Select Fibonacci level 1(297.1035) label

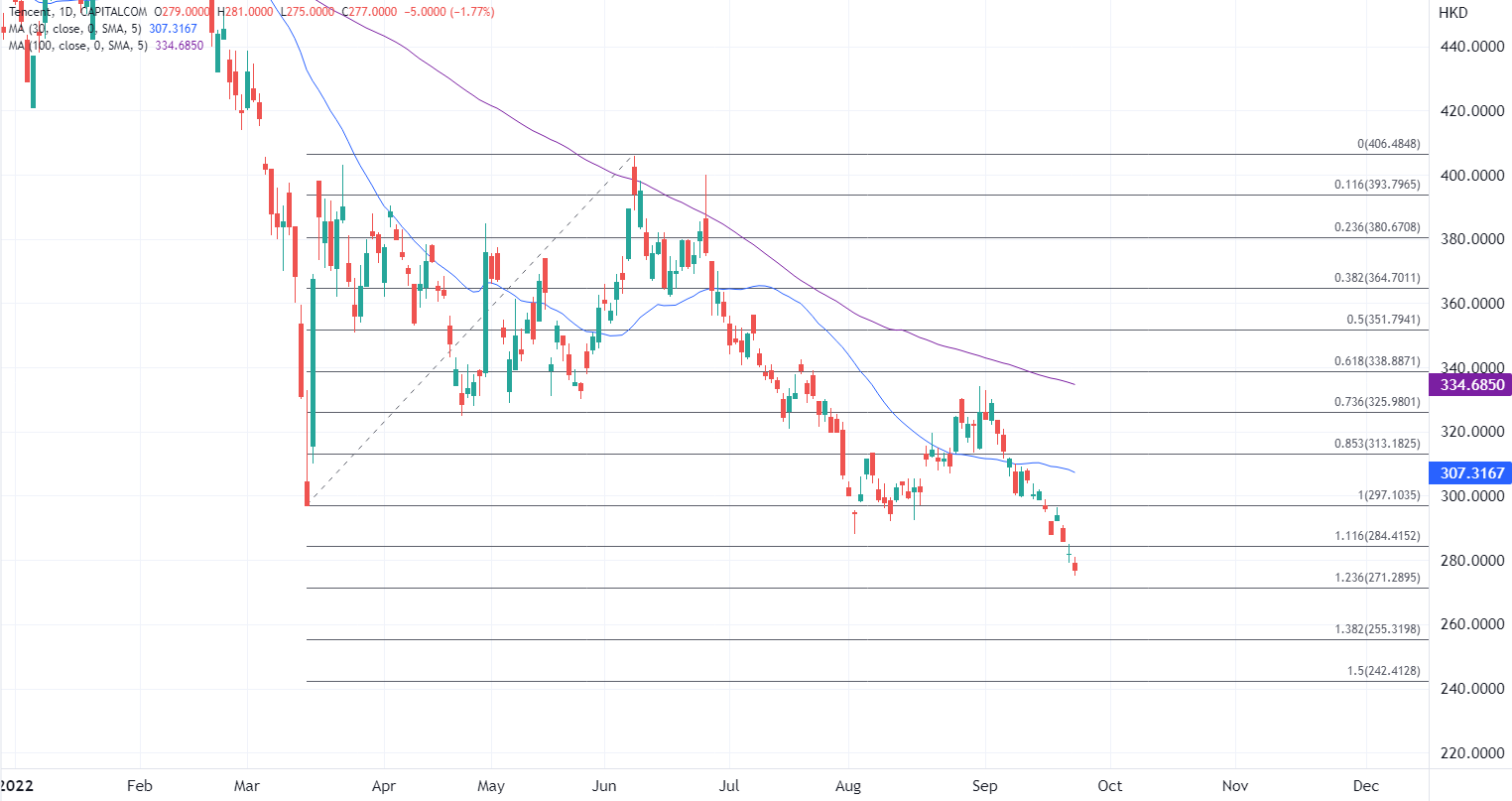pyautogui.click(x=1388, y=495)
